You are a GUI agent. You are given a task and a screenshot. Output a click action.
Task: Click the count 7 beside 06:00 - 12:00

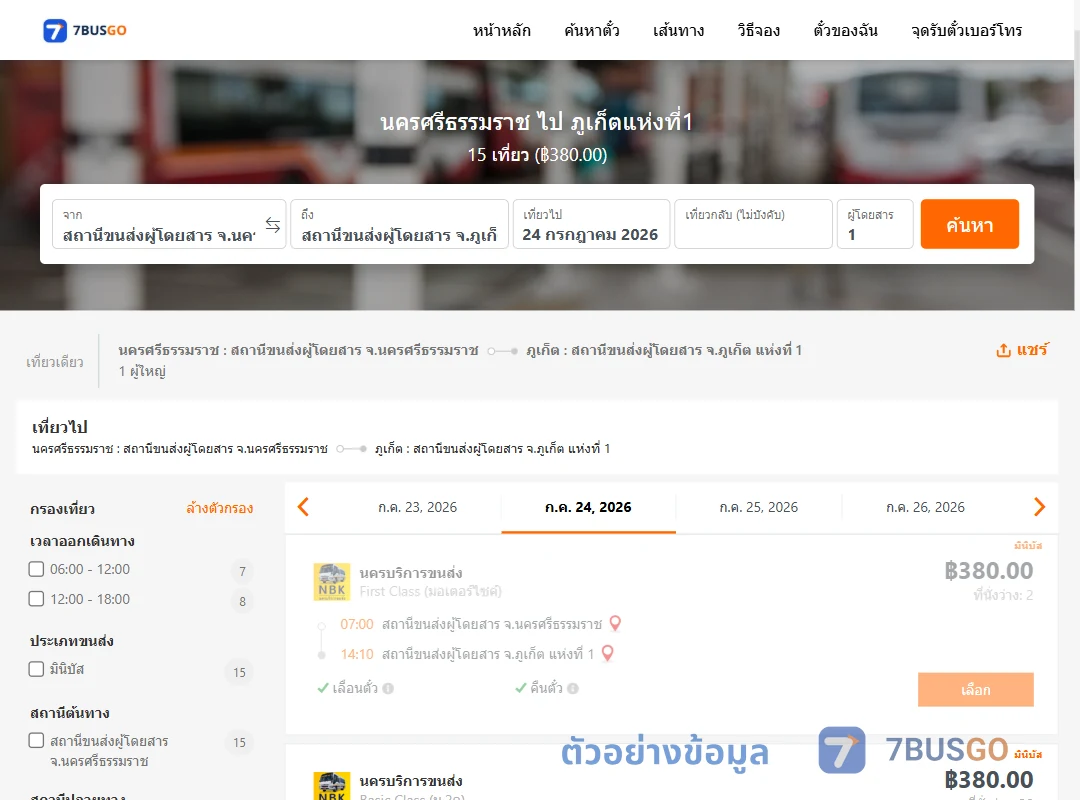[x=242, y=571]
